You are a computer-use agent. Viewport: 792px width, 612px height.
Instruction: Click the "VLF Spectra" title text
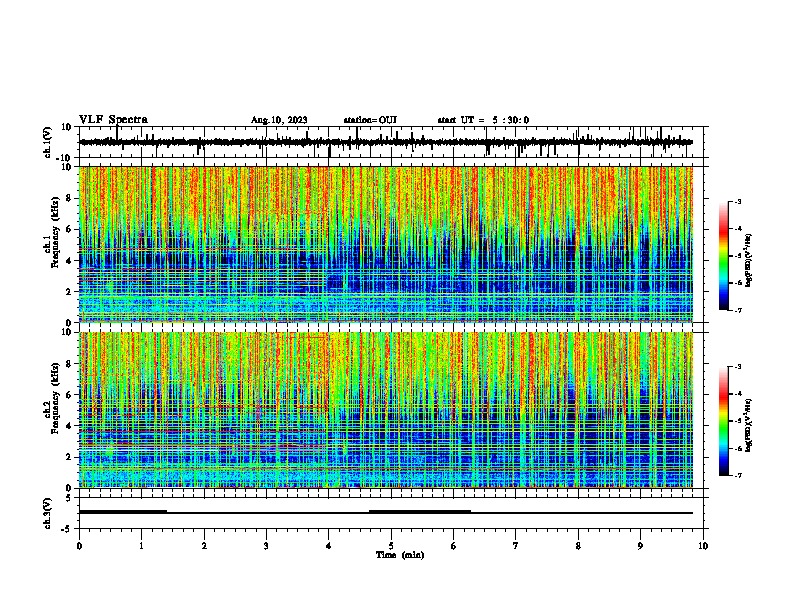[x=113, y=120]
